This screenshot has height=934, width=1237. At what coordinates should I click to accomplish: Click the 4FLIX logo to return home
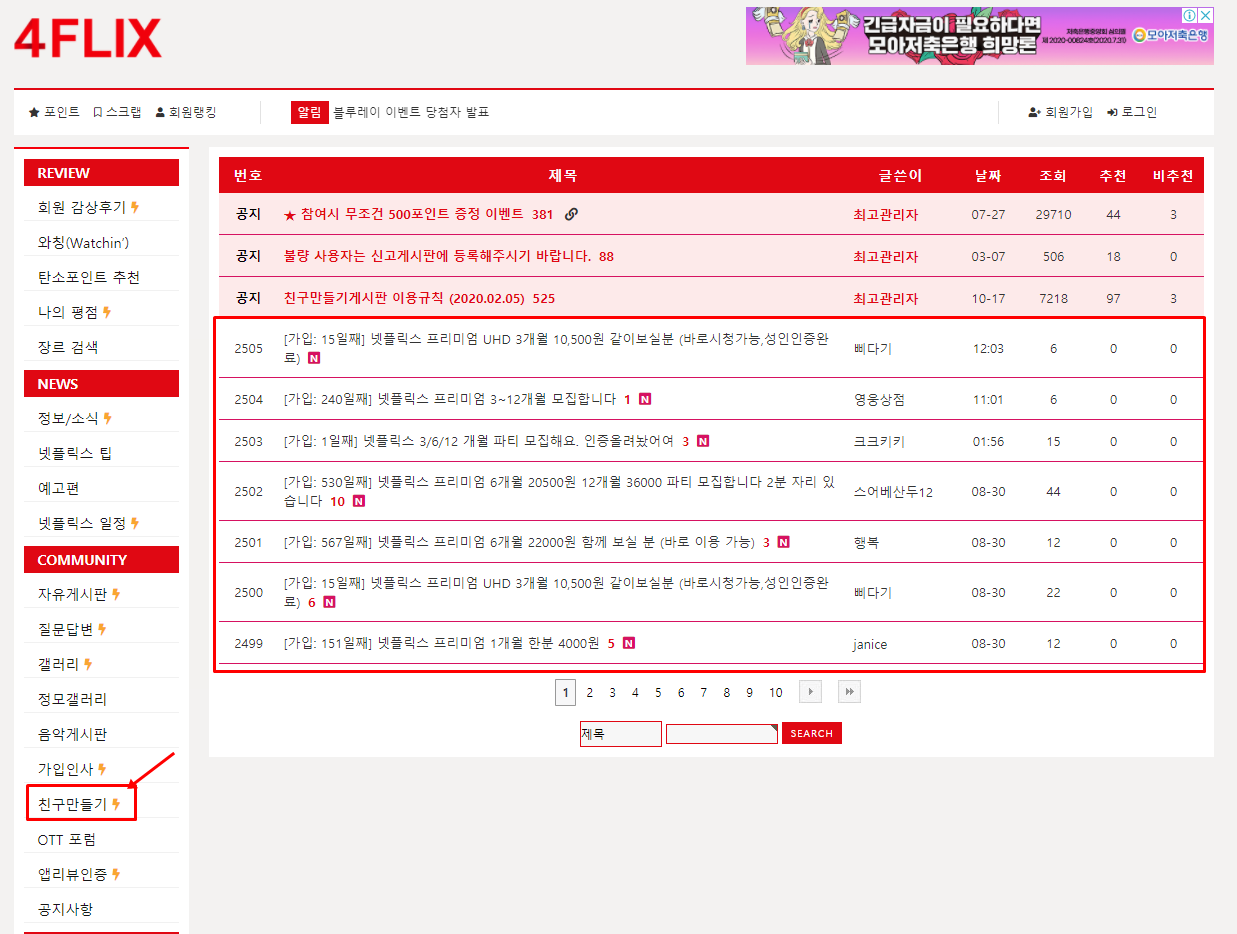[x=88, y=40]
